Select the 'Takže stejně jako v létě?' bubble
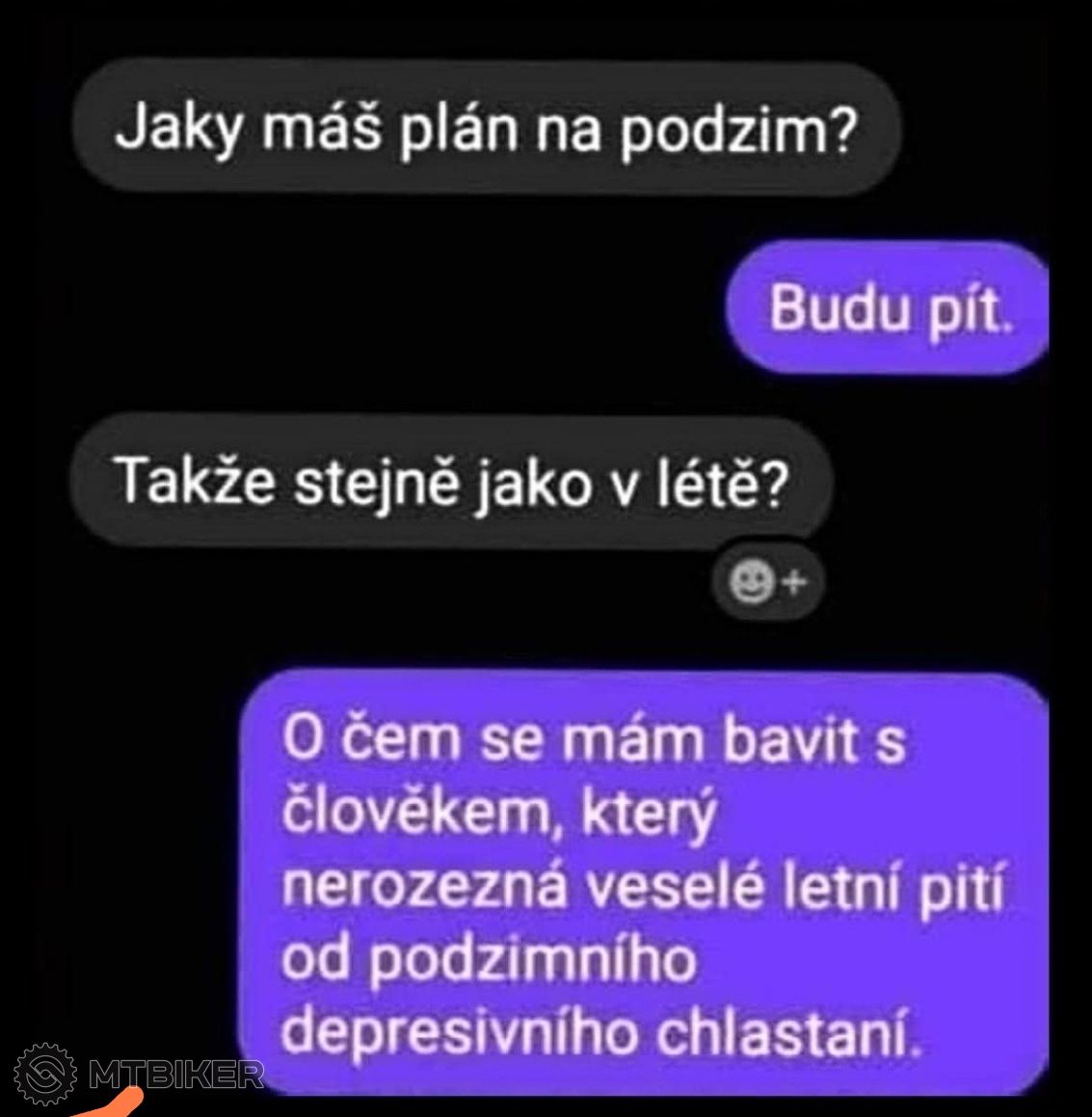This screenshot has height=1117, width=1092. 451,481
